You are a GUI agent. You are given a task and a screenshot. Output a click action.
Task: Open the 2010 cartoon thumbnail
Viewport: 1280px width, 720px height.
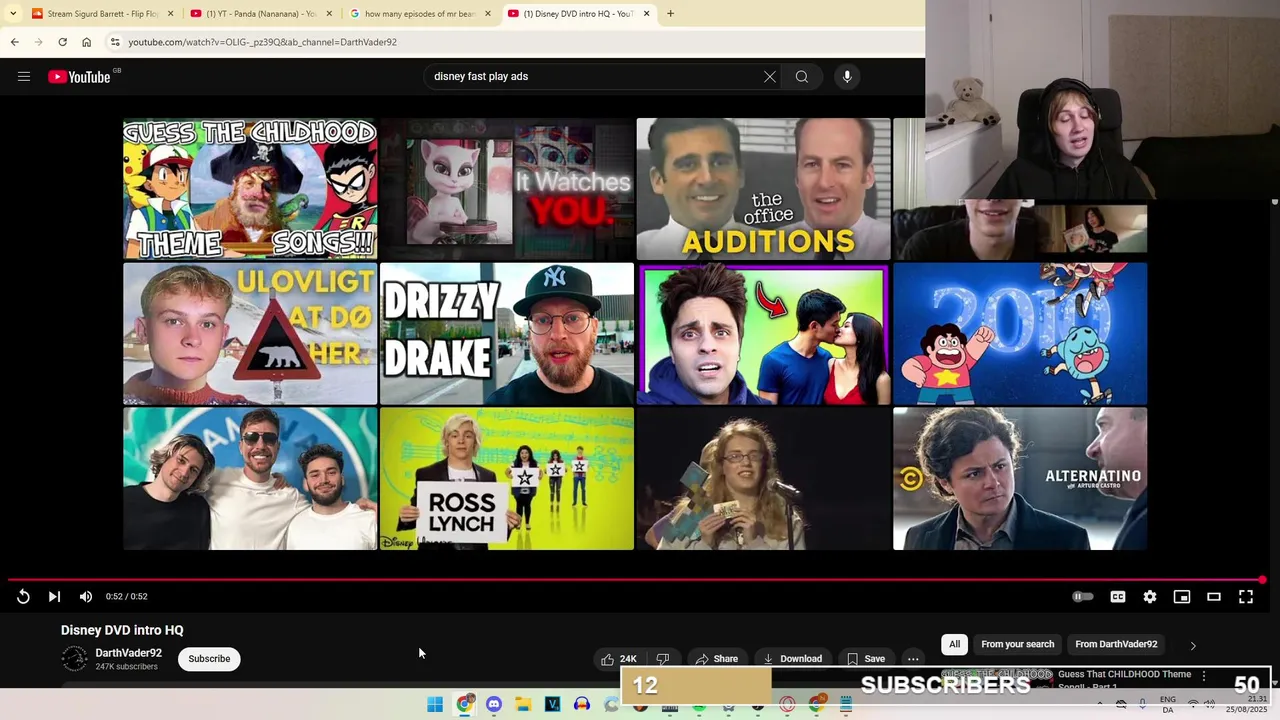[1020, 334]
